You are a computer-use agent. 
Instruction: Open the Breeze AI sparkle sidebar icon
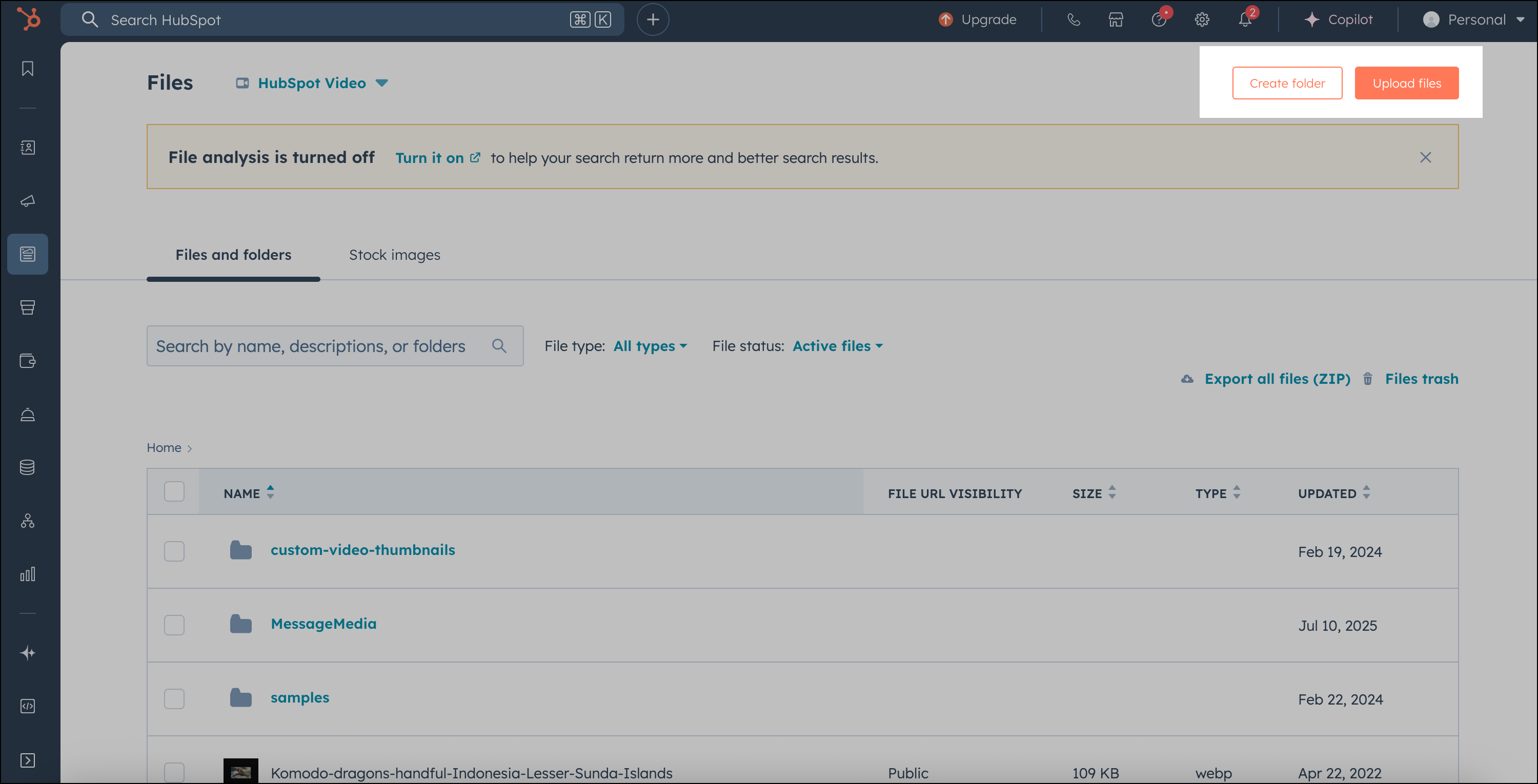point(28,653)
